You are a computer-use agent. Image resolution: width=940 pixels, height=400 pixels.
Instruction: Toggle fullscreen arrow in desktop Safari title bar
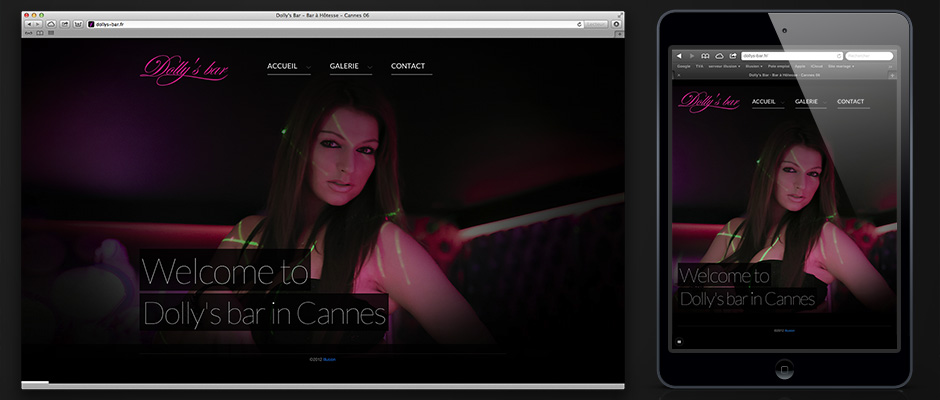pos(618,15)
